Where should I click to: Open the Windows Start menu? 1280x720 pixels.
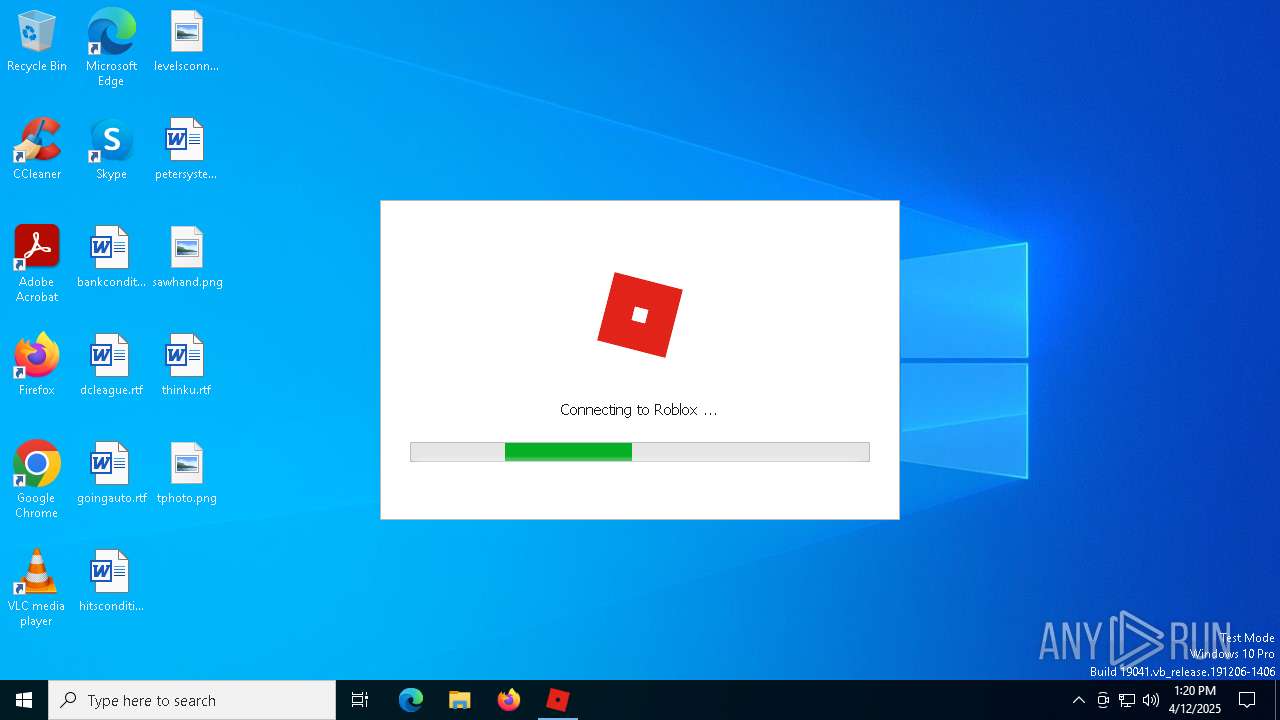tap(24, 700)
